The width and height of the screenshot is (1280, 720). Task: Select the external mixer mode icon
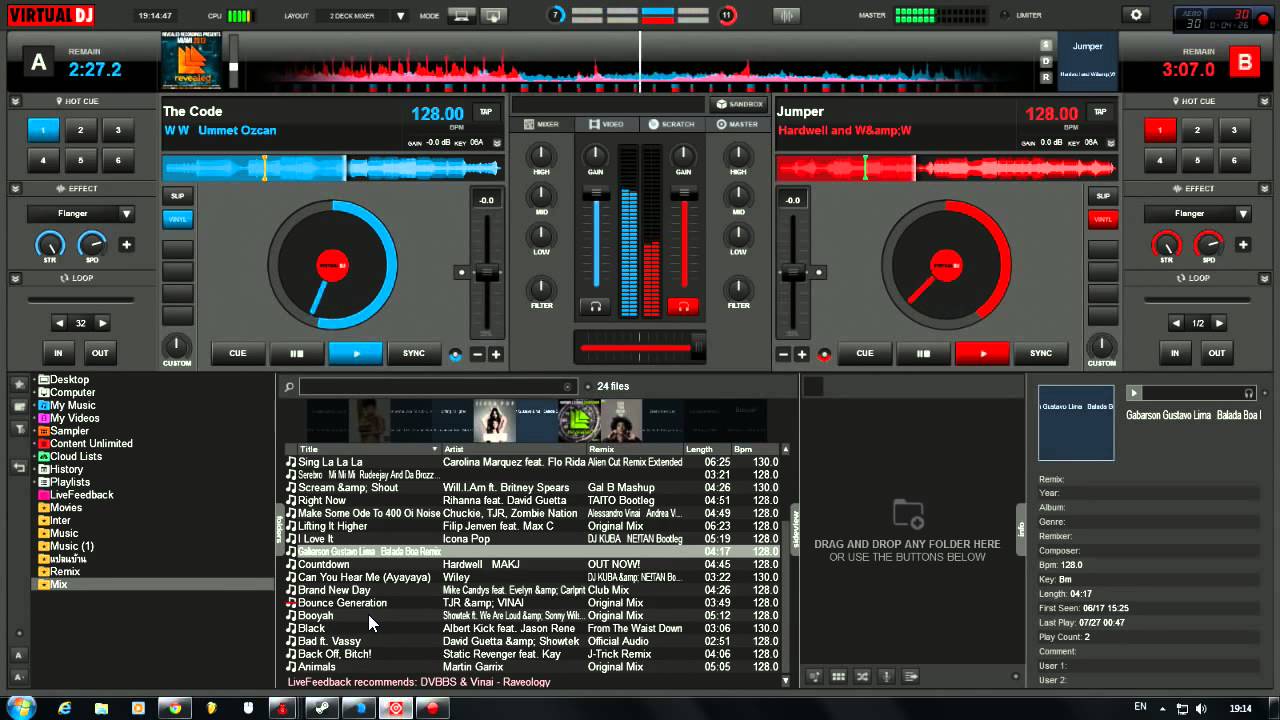pyautogui.click(x=492, y=15)
